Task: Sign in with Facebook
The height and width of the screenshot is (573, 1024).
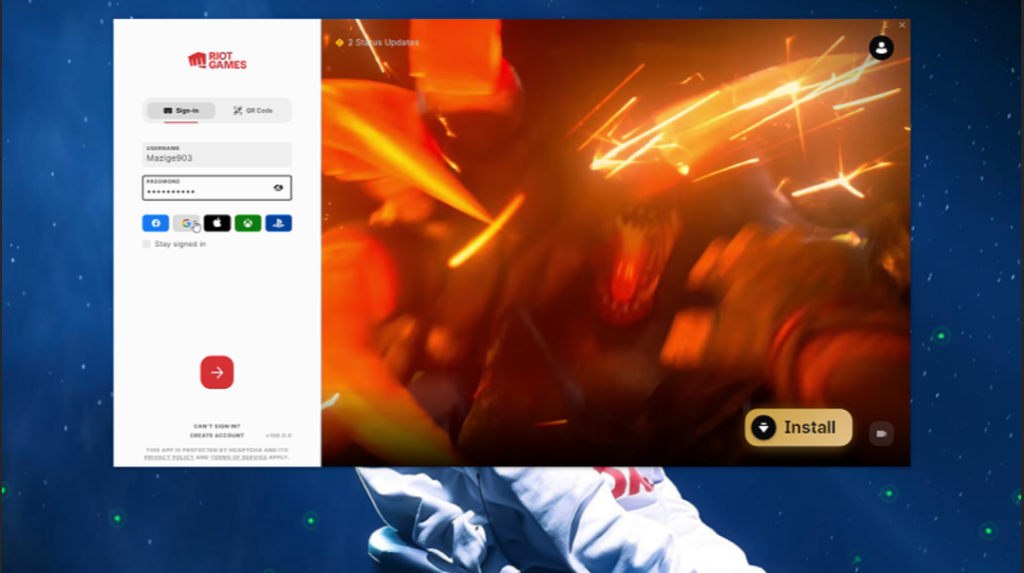Action: tap(155, 223)
